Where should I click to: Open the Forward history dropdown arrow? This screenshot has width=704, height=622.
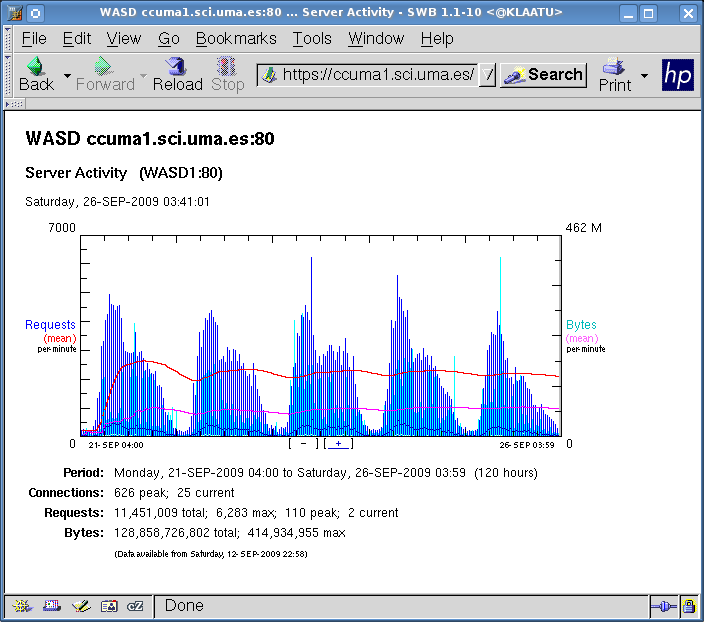(x=143, y=75)
